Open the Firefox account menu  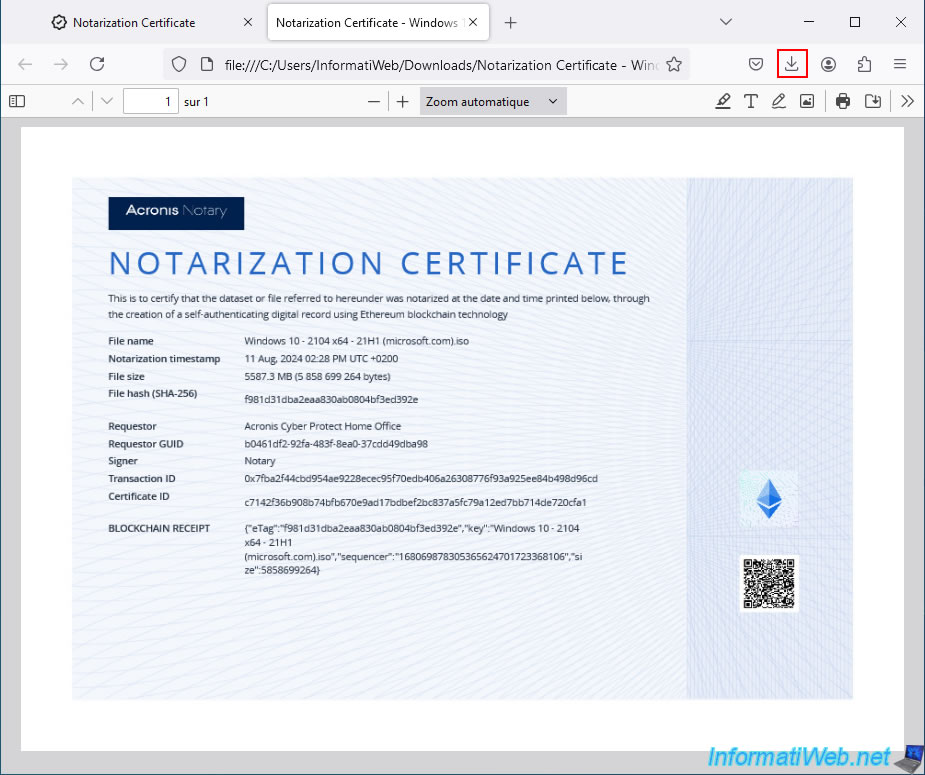coord(828,64)
